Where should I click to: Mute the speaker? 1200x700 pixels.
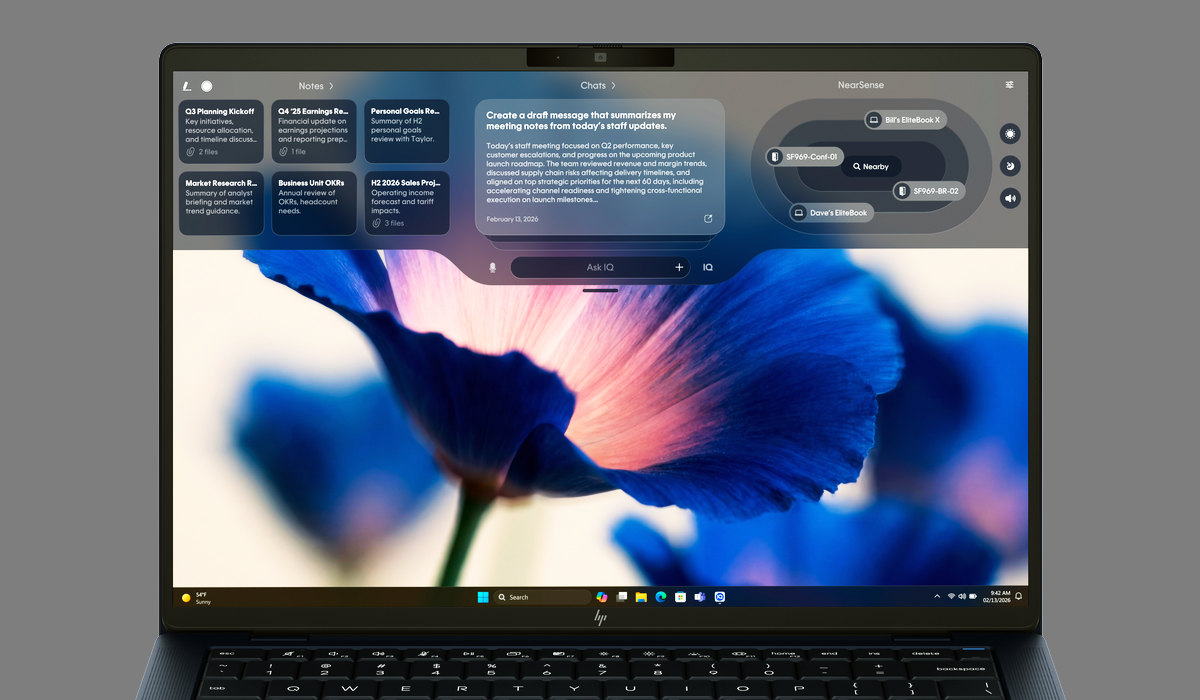[1010, 198]
